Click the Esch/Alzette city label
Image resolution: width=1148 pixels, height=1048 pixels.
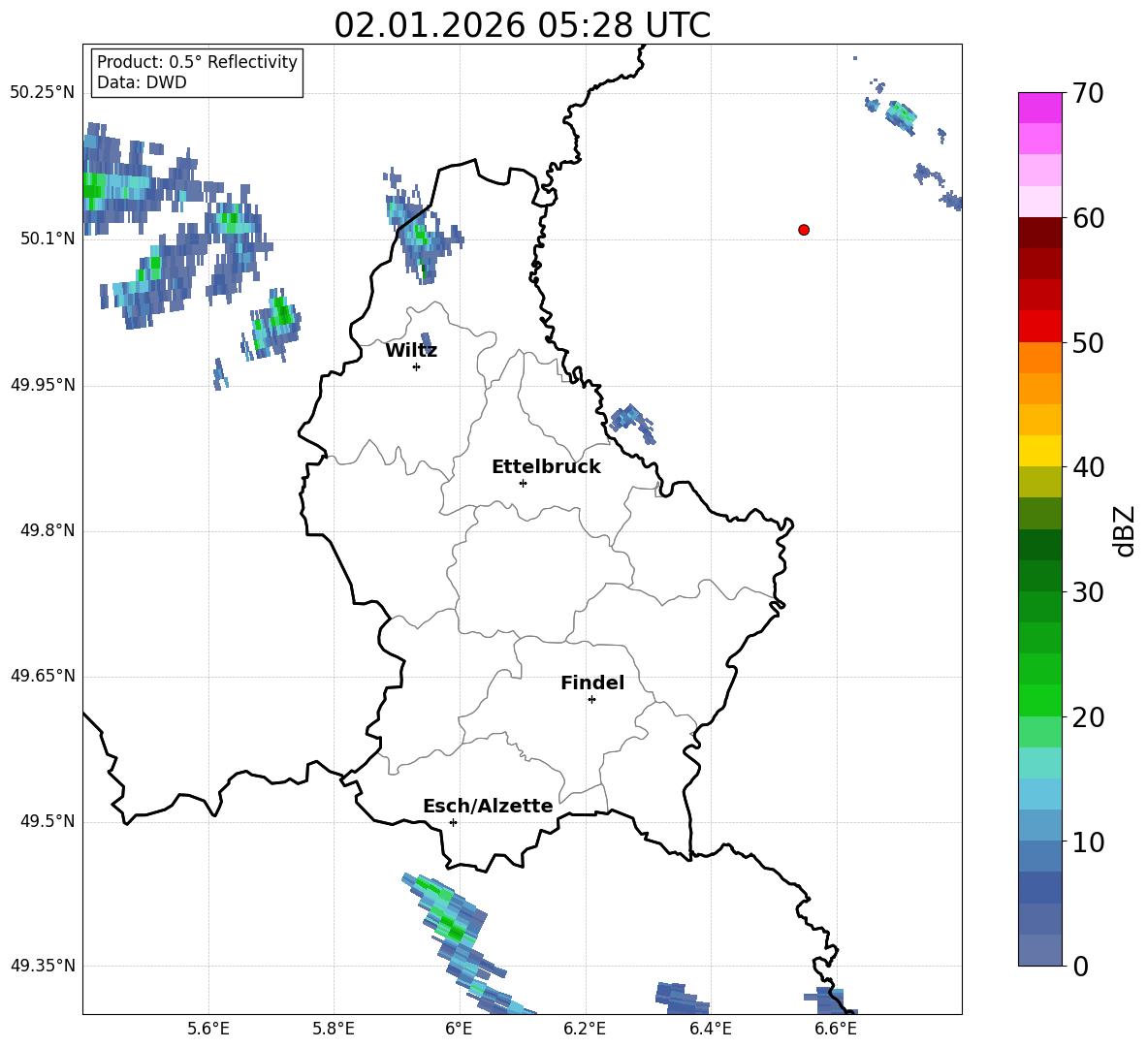[489, 806]
